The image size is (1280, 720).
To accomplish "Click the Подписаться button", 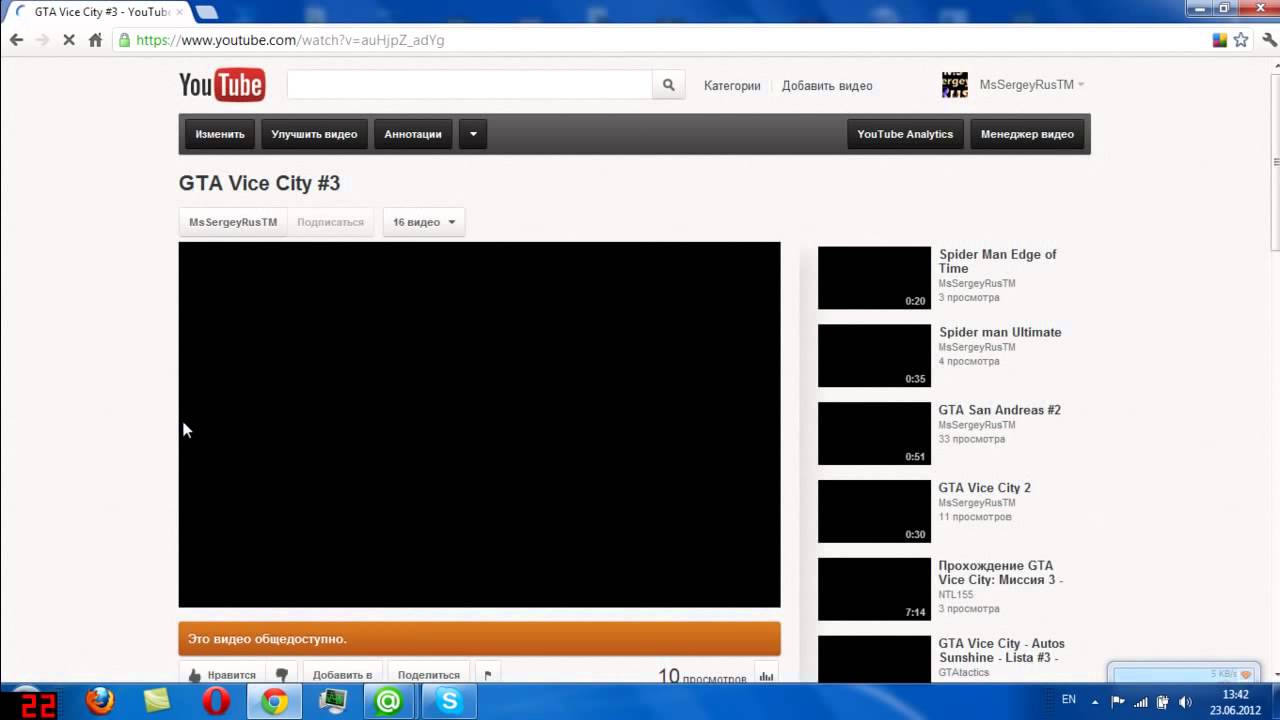I will [330, 222].
